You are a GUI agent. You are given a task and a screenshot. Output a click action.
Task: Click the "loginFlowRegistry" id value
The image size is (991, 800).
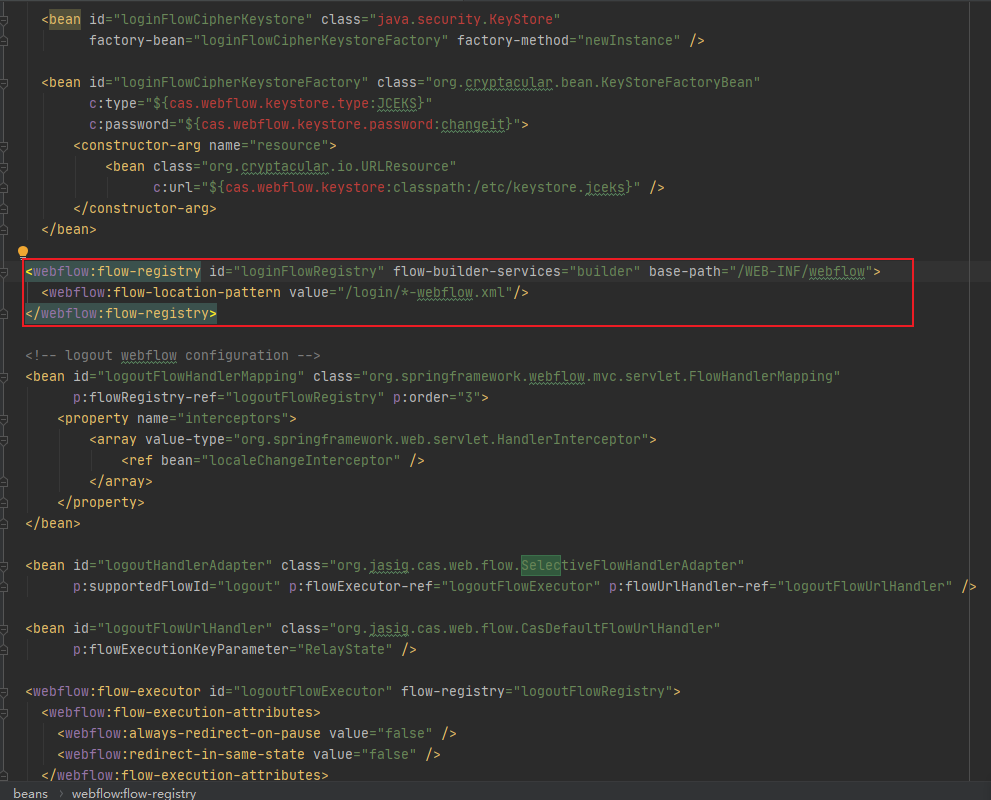[x=308, y=272]
